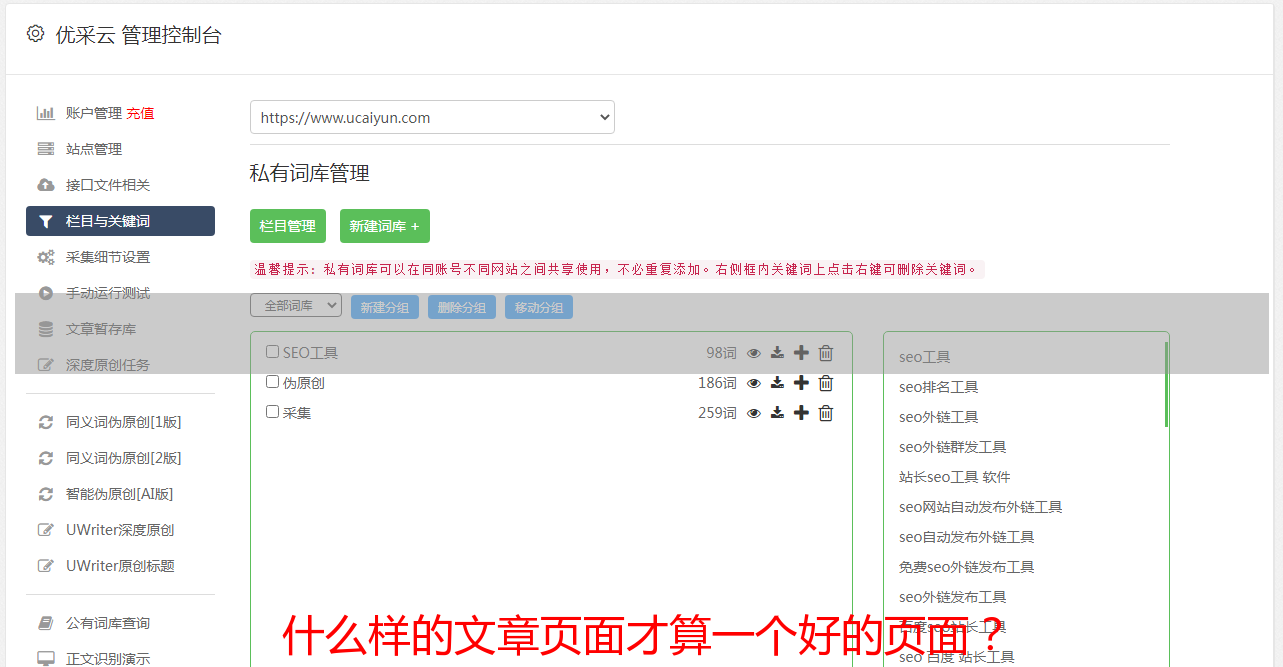The height and width of the screenshot is (667, 1283).
Task: Click the 采集细节设置 gears icon
Action: (x=45, y=257)
